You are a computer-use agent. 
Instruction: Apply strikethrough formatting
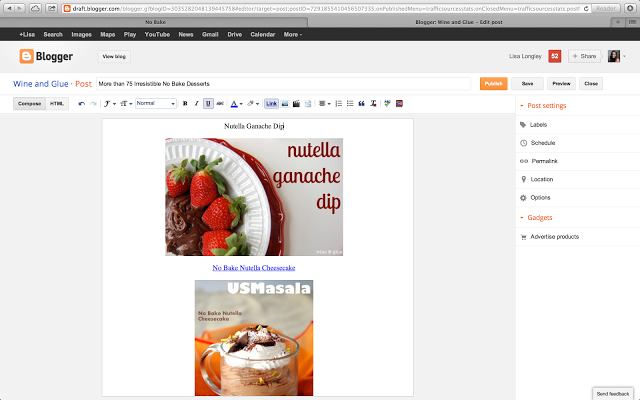220,104
